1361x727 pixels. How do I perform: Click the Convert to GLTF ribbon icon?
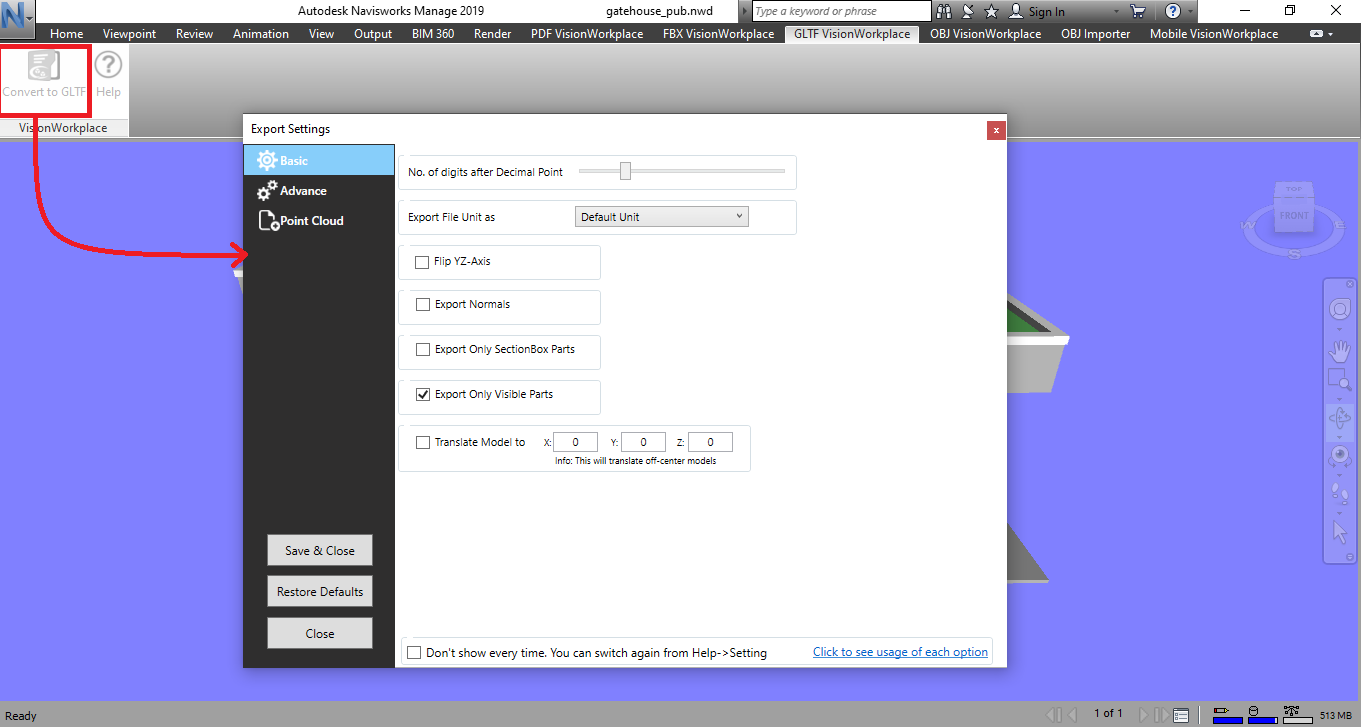click(x=44, y=67)
